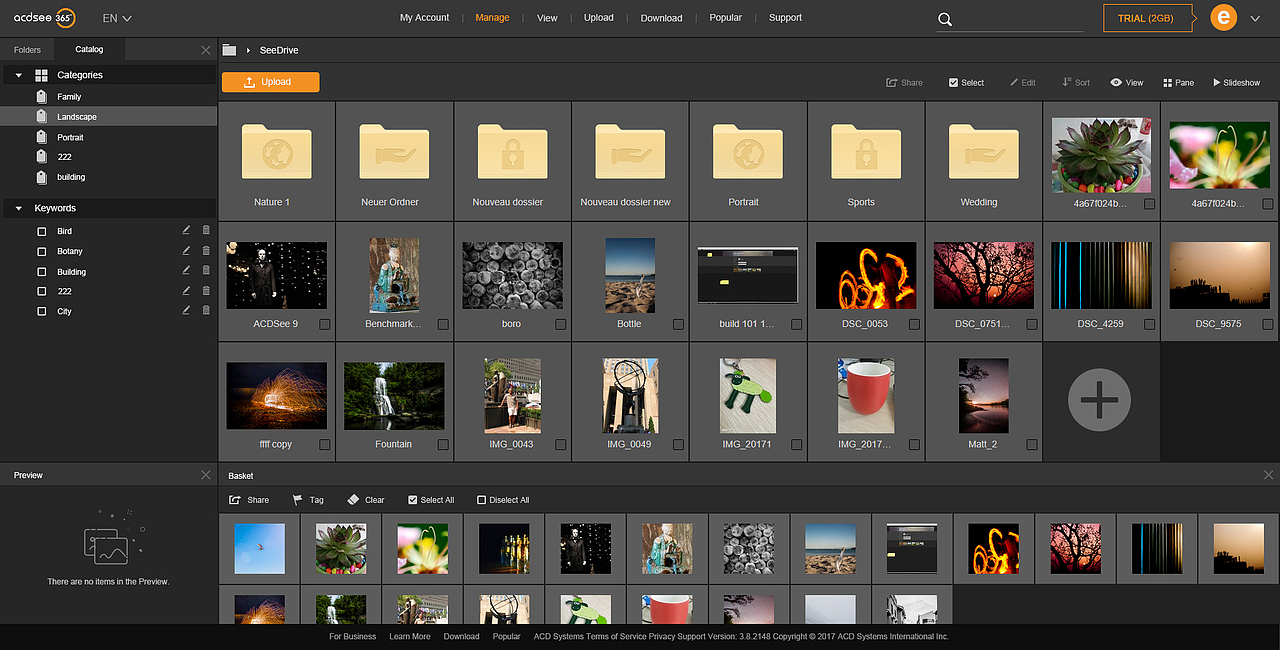Screen dimensions: 1280x650
Task: Open the Sort option in toolbar
Action: click(1076, 83)
